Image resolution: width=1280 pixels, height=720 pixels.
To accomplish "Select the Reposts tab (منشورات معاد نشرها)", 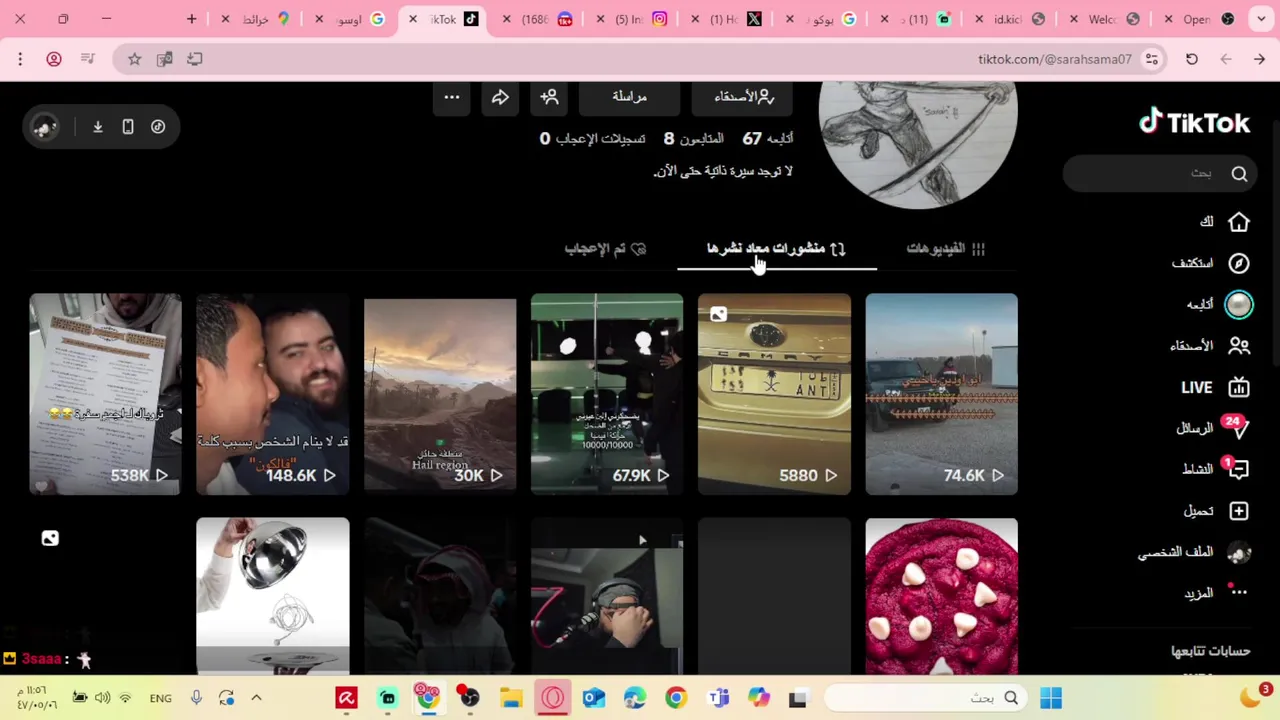I will [x=777, y=249].
